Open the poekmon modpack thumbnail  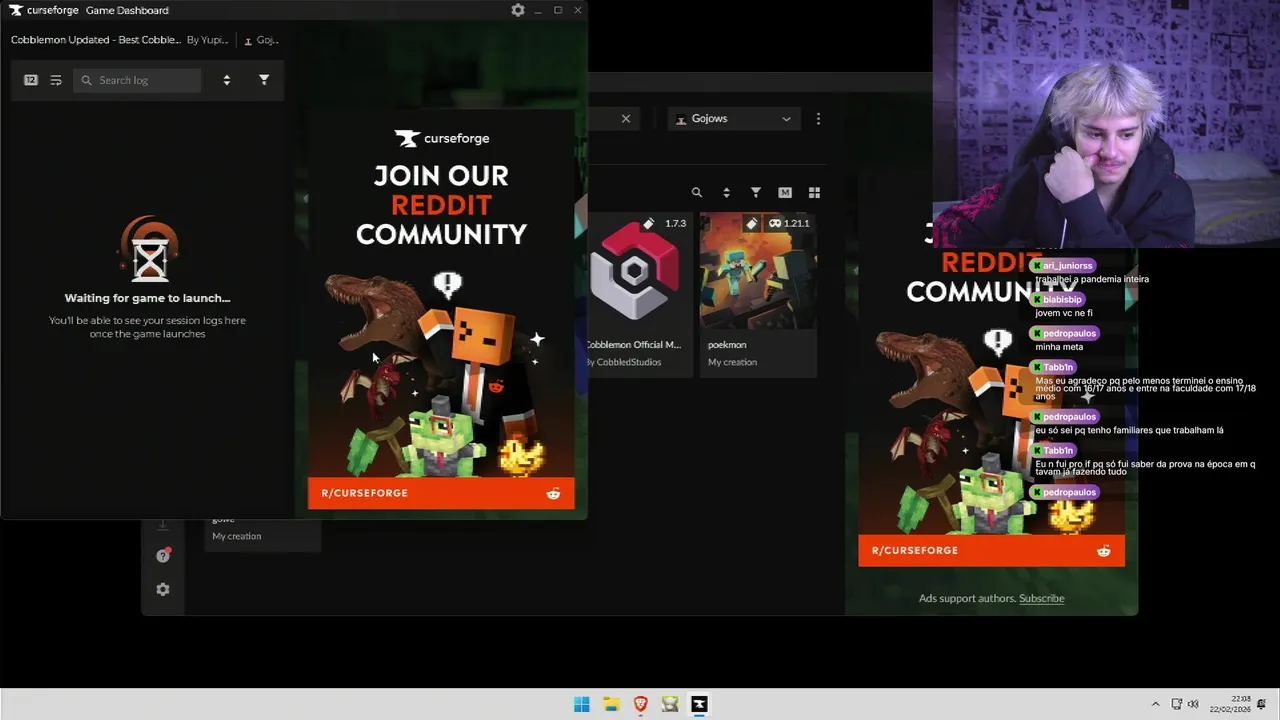tap(758, 270)
